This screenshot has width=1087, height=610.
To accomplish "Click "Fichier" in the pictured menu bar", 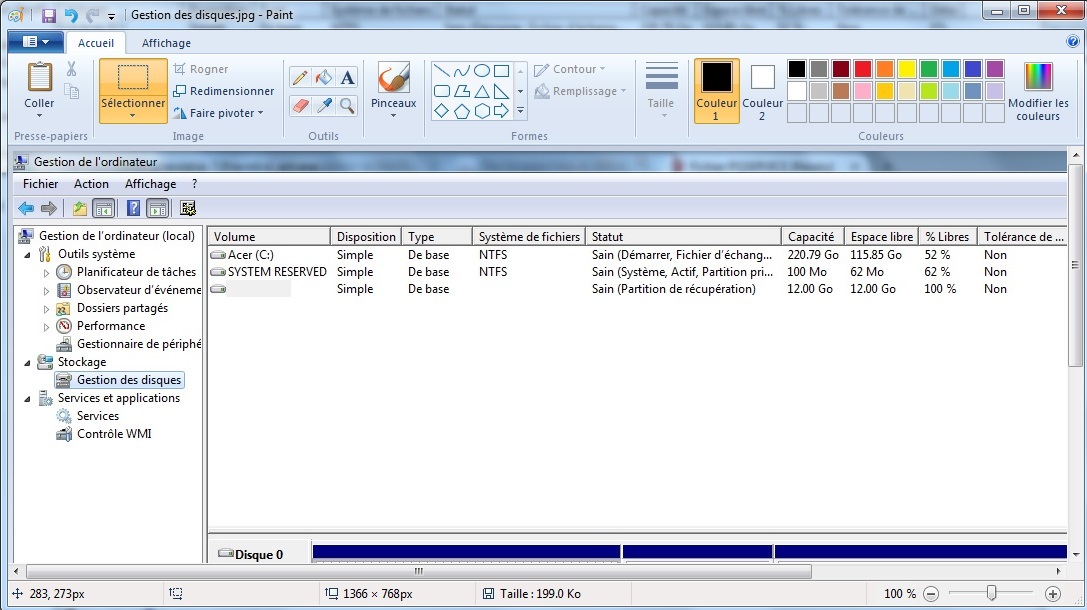I will tap(40, 184).
